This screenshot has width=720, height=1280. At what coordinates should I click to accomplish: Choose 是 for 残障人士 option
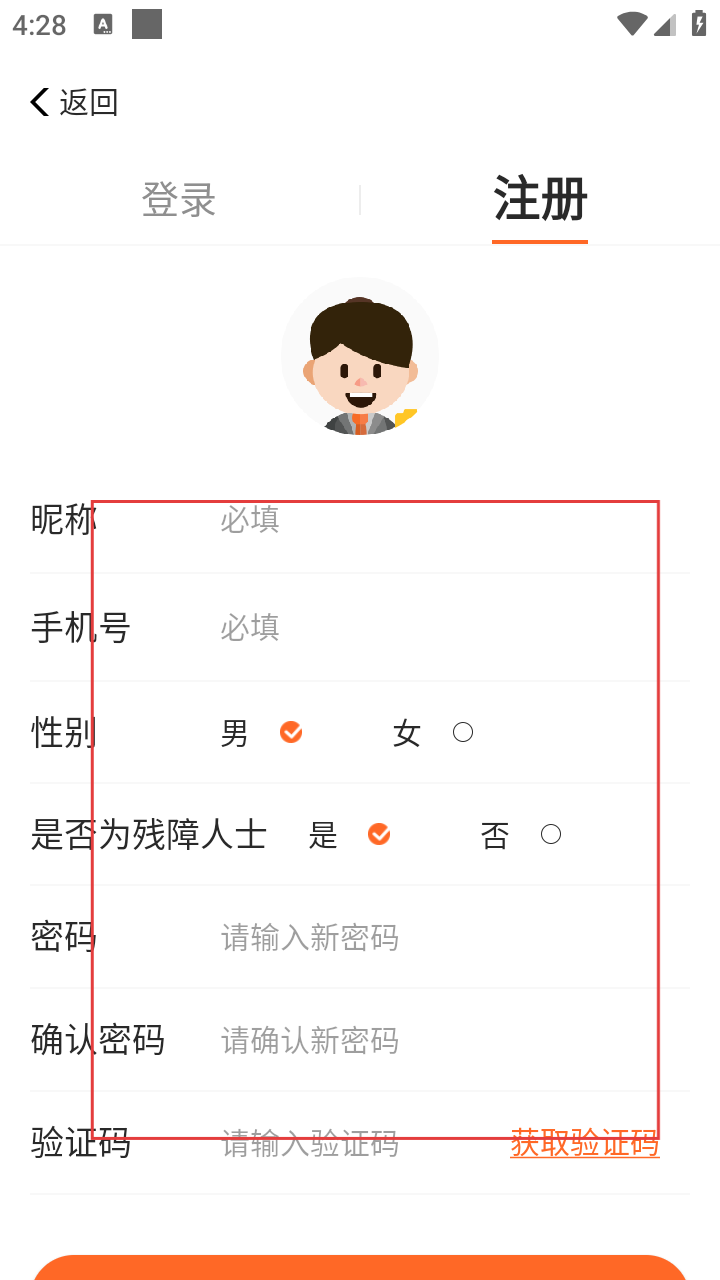pos(379,834)
